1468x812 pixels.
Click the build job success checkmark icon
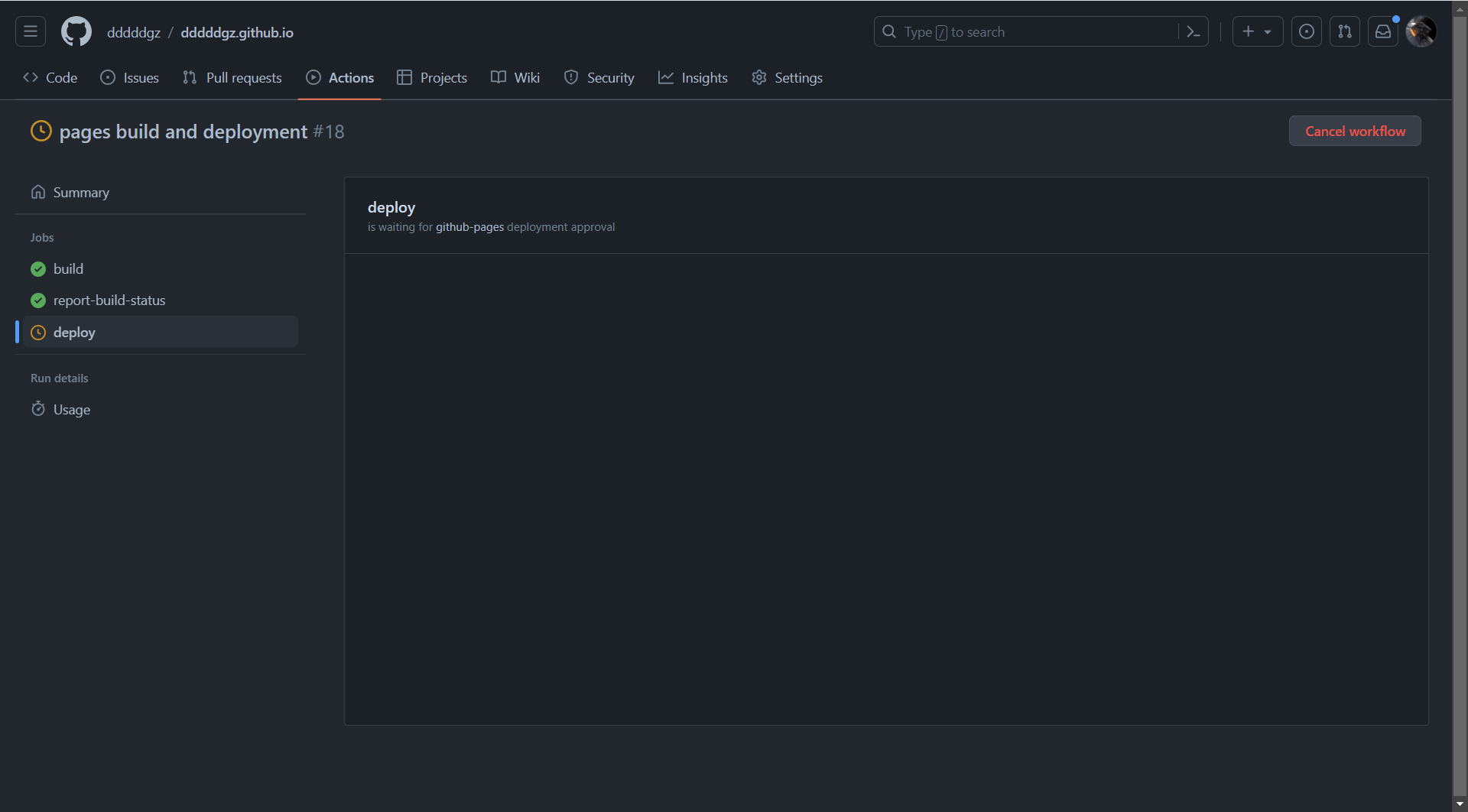[38, 269]
